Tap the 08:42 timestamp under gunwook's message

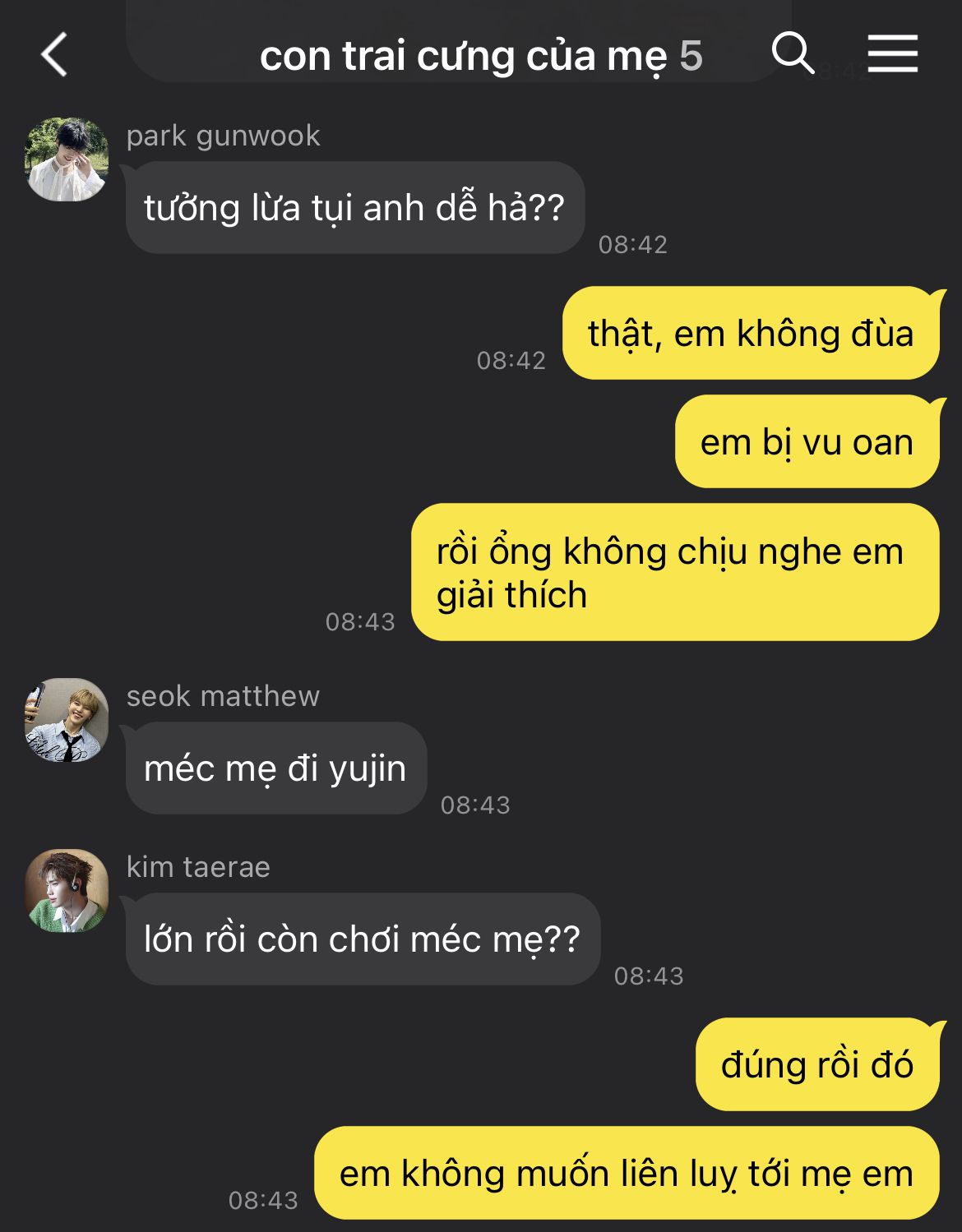pyautogui.click(x=633, y=244)
